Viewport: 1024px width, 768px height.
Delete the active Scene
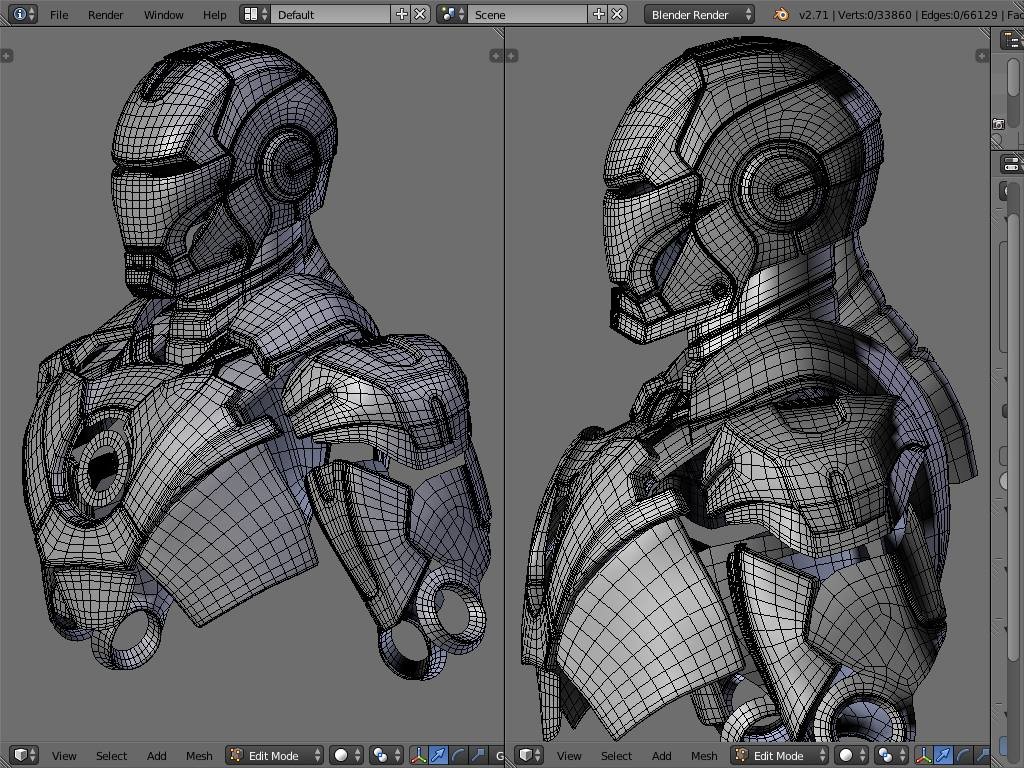tap(617, 14)
